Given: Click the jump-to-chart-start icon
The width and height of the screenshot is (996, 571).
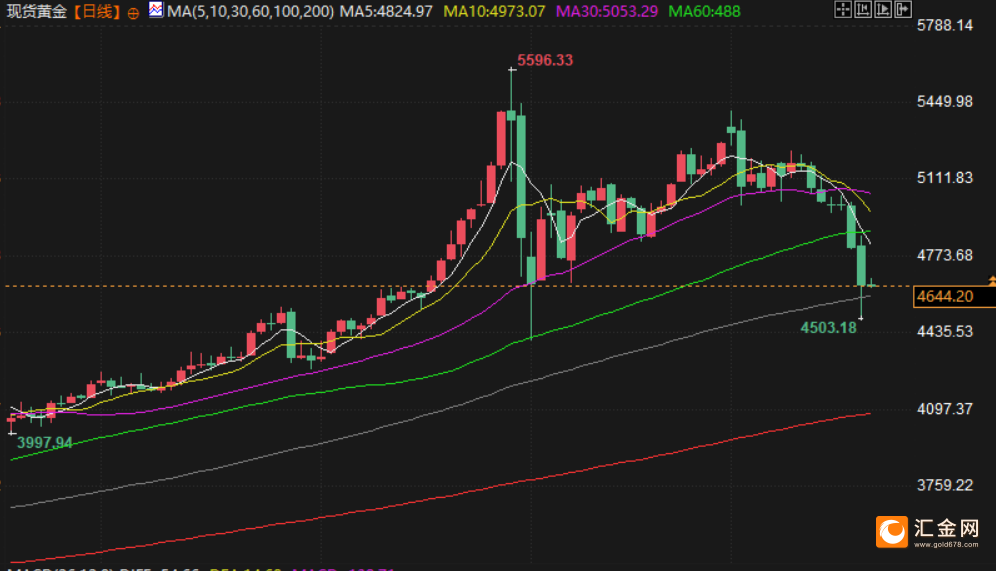Looking at the screenshot, I should [863, 10].
